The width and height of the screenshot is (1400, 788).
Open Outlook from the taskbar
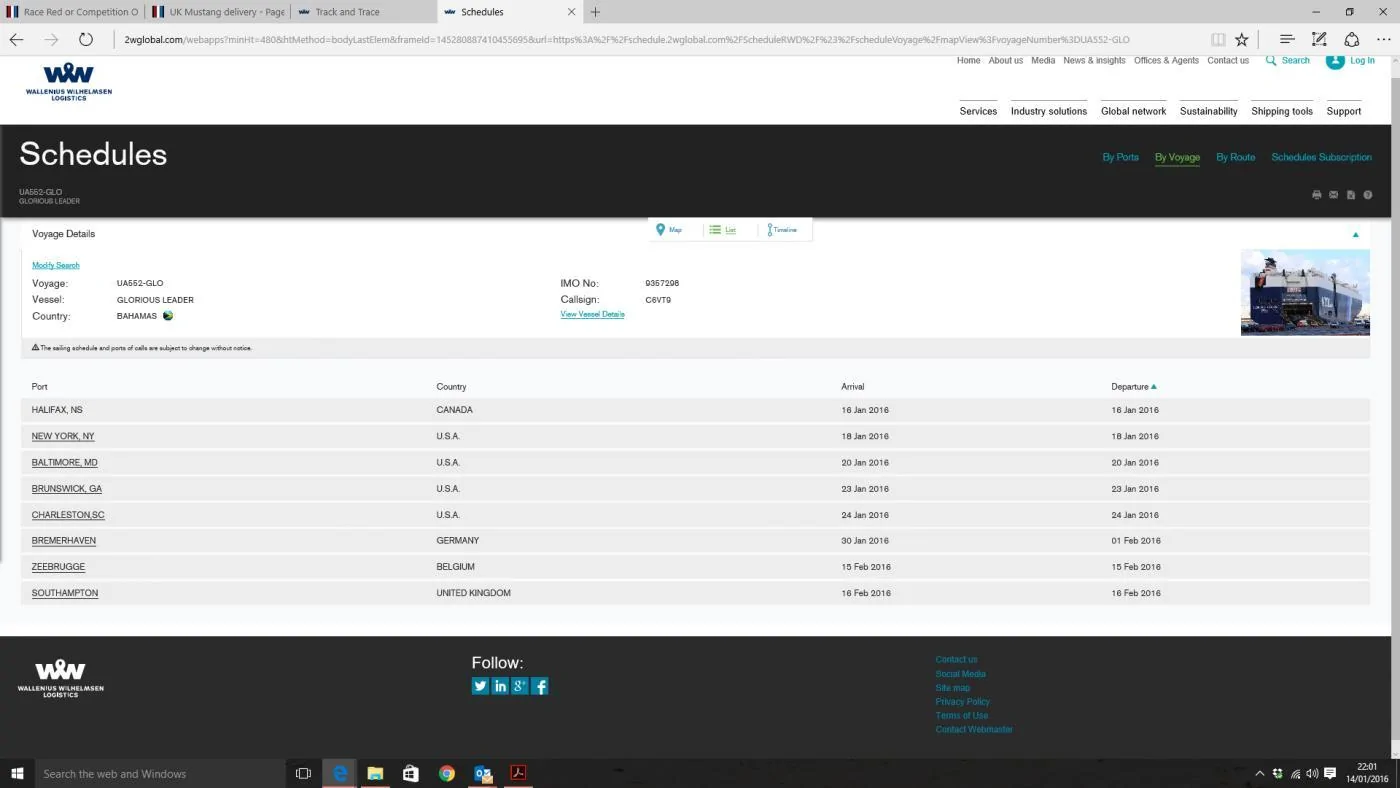pyautogui.click(x=483, y=773)
